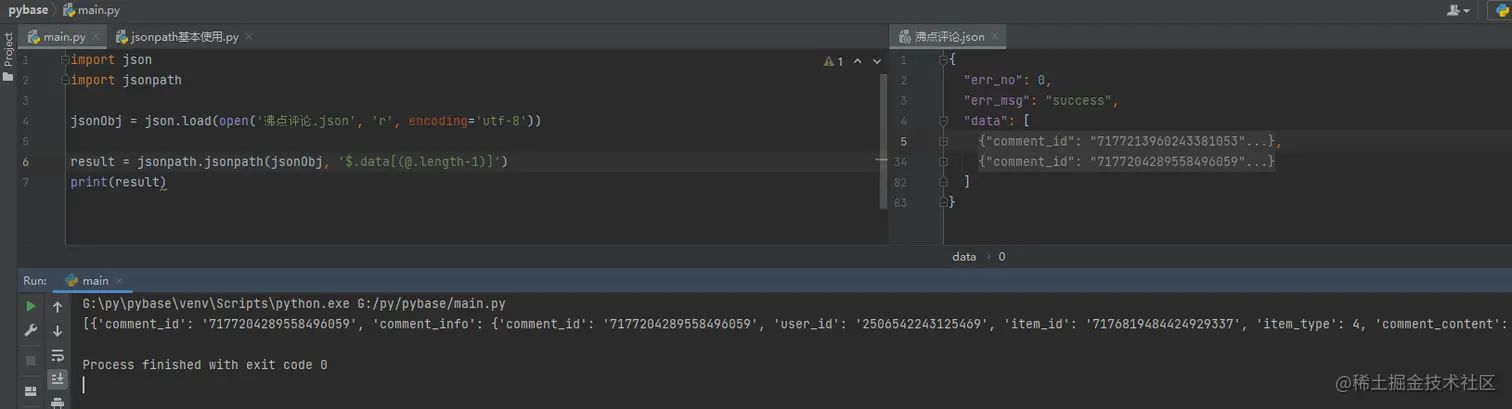Open the Project tool window stripe
The width and height of the screenshot is (1512, 409).
click(8, 58)
